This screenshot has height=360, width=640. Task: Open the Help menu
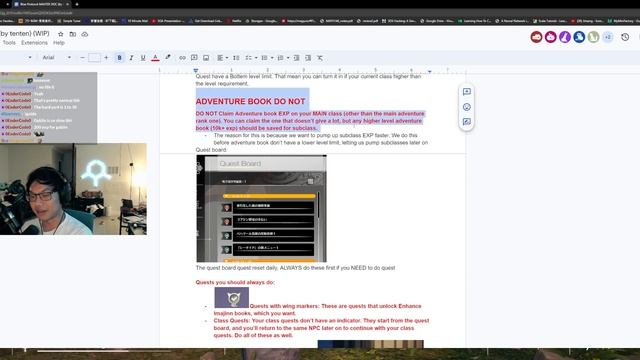point(59,43)
